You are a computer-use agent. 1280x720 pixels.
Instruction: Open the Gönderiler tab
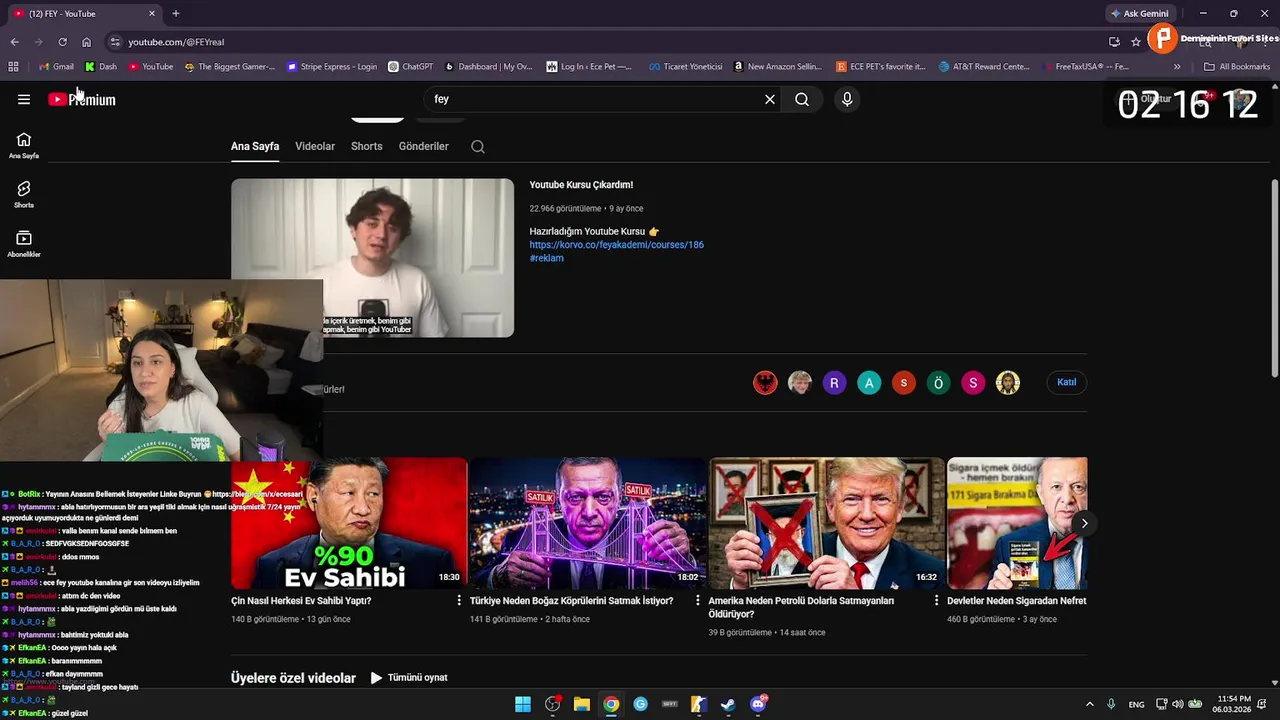pyautogui.click(x=424, y=146)
